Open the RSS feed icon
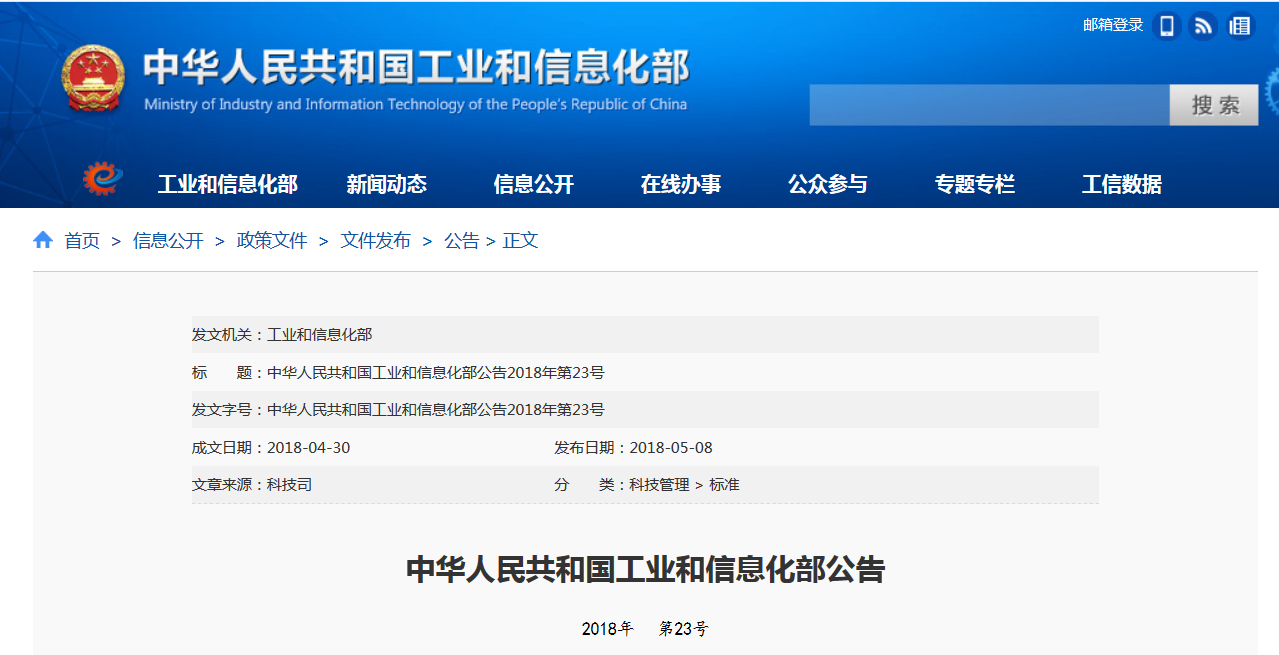The height and width of the screenshot is (655, 1279). [1203, 26]
